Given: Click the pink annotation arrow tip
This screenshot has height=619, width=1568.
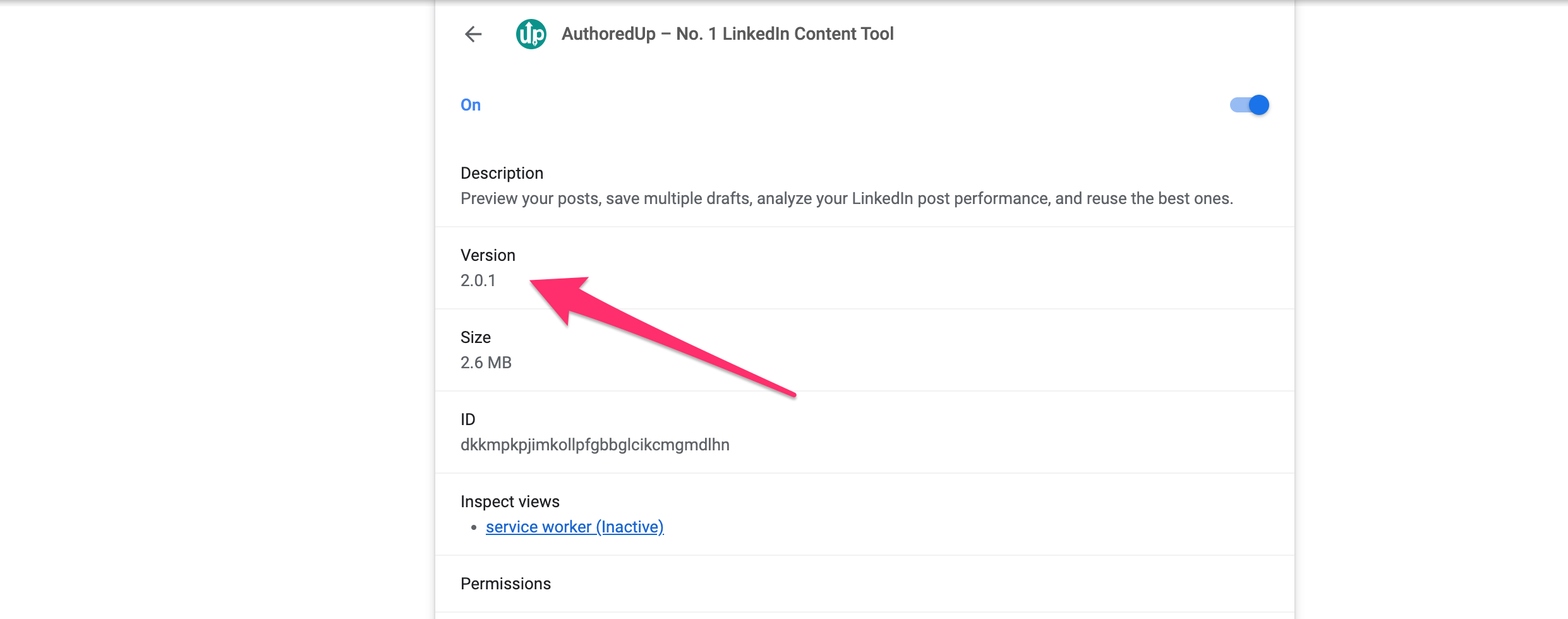Looking at the screenshot, I should (533, 283).
